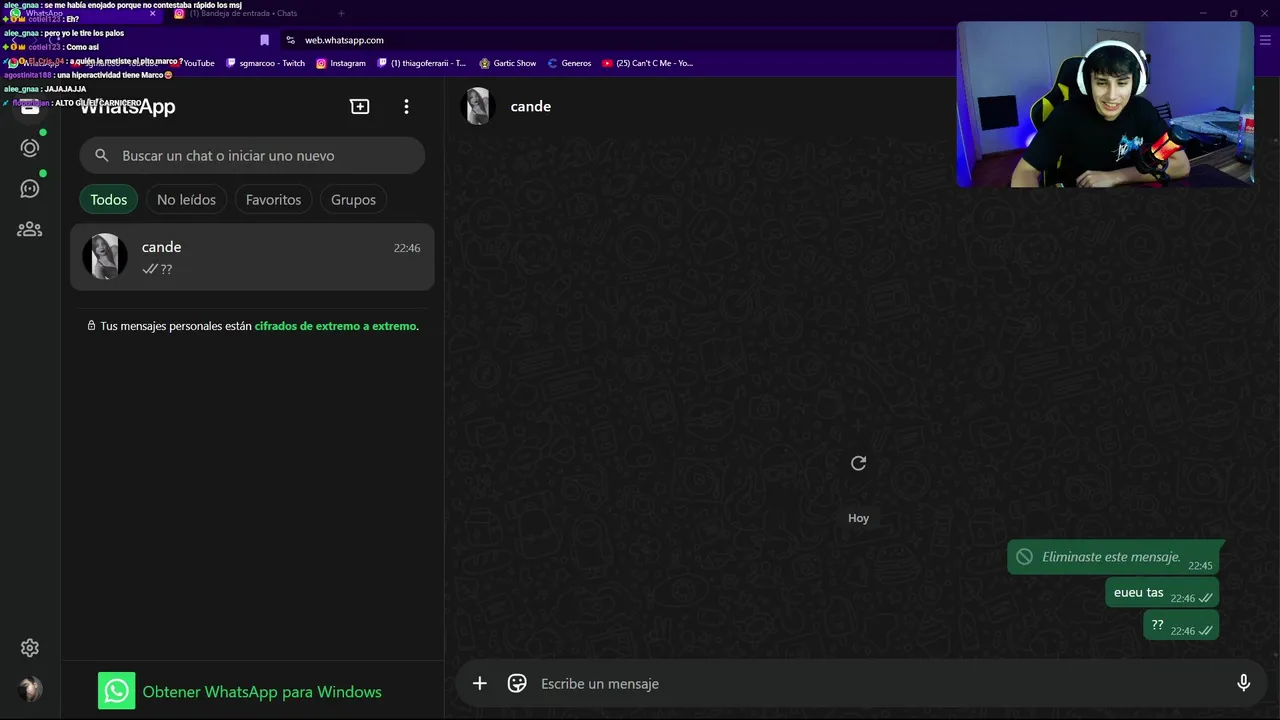Open the Generos bookmark
Screen dimensions: 1280x720
[x=569, y=63]
